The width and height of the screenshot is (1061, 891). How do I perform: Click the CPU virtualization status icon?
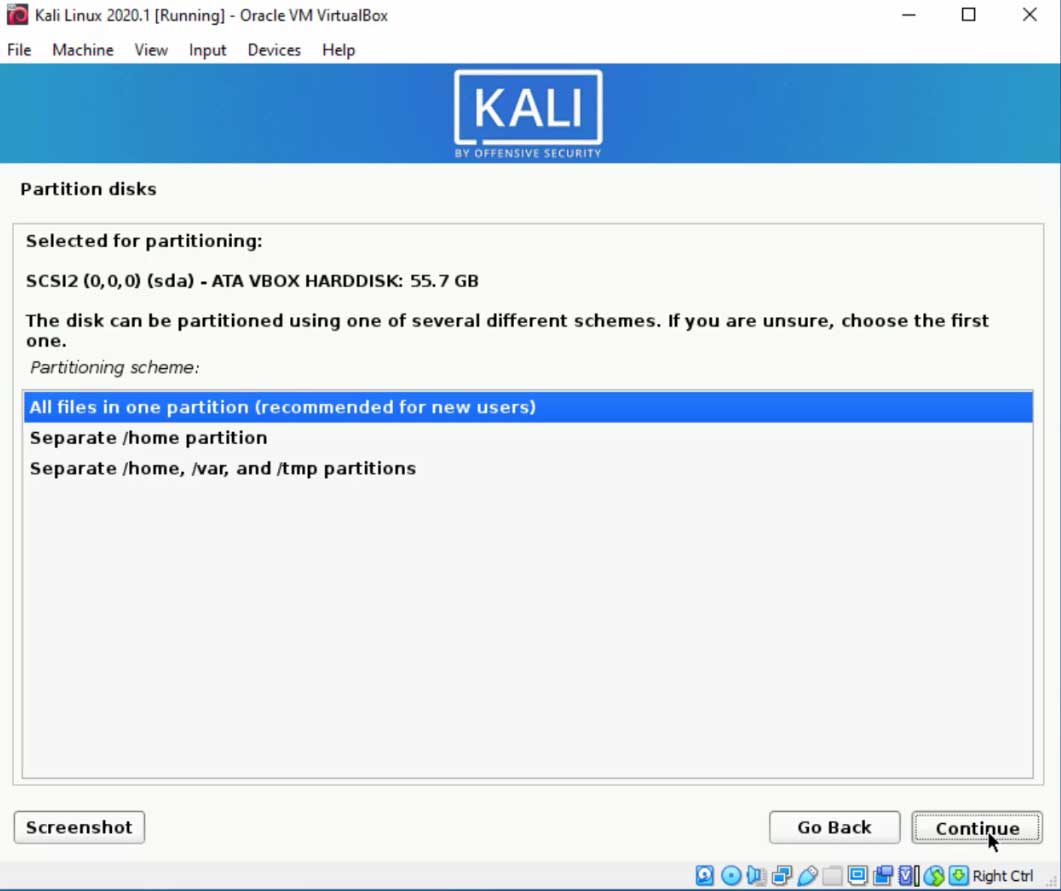(x=908, y=875)
